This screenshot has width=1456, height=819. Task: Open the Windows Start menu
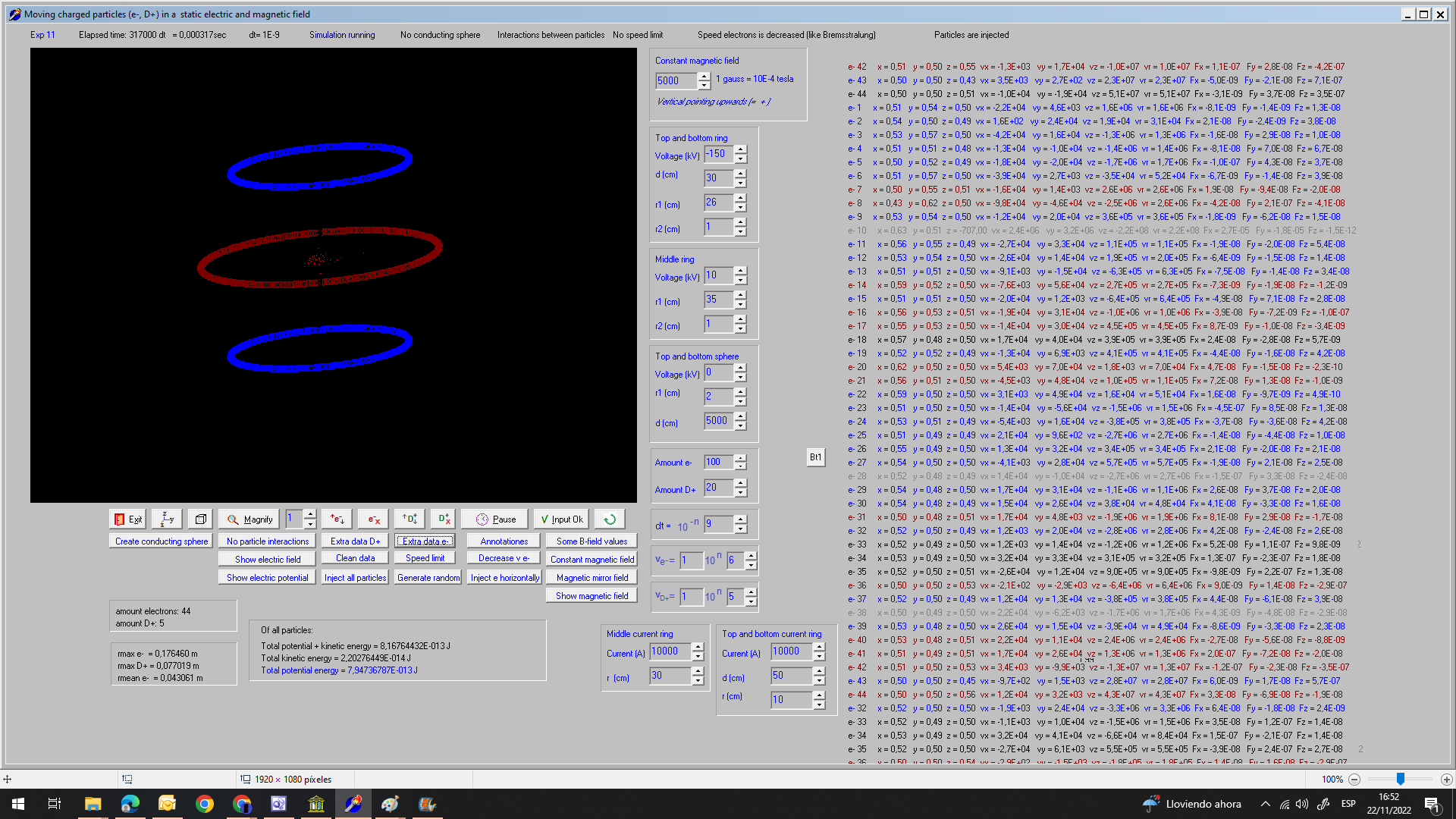(x=18, y=804)
